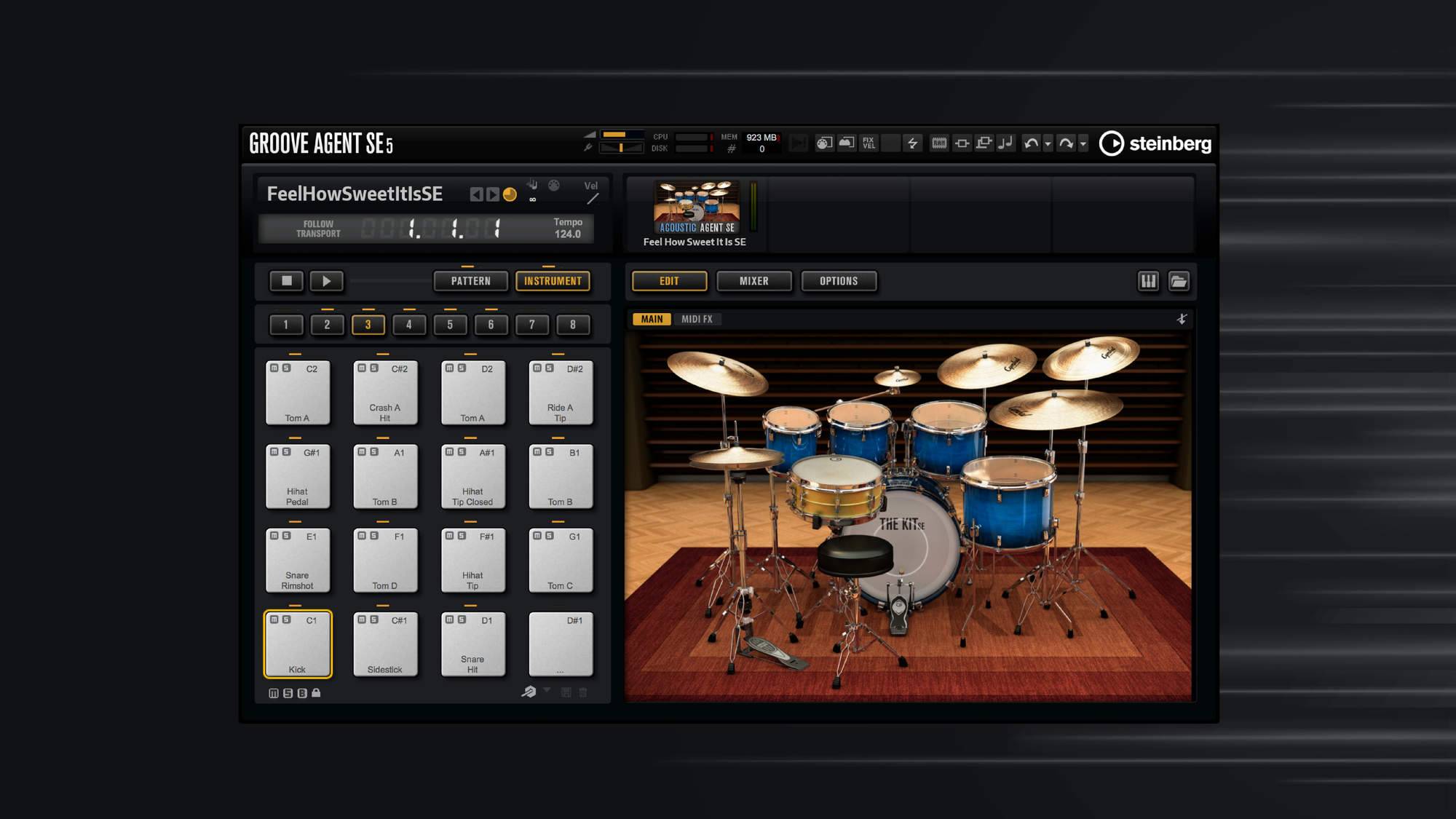Switch pads to Instrument mode
This screenshot has height=819, width=1456.
(x=553, y=281)
